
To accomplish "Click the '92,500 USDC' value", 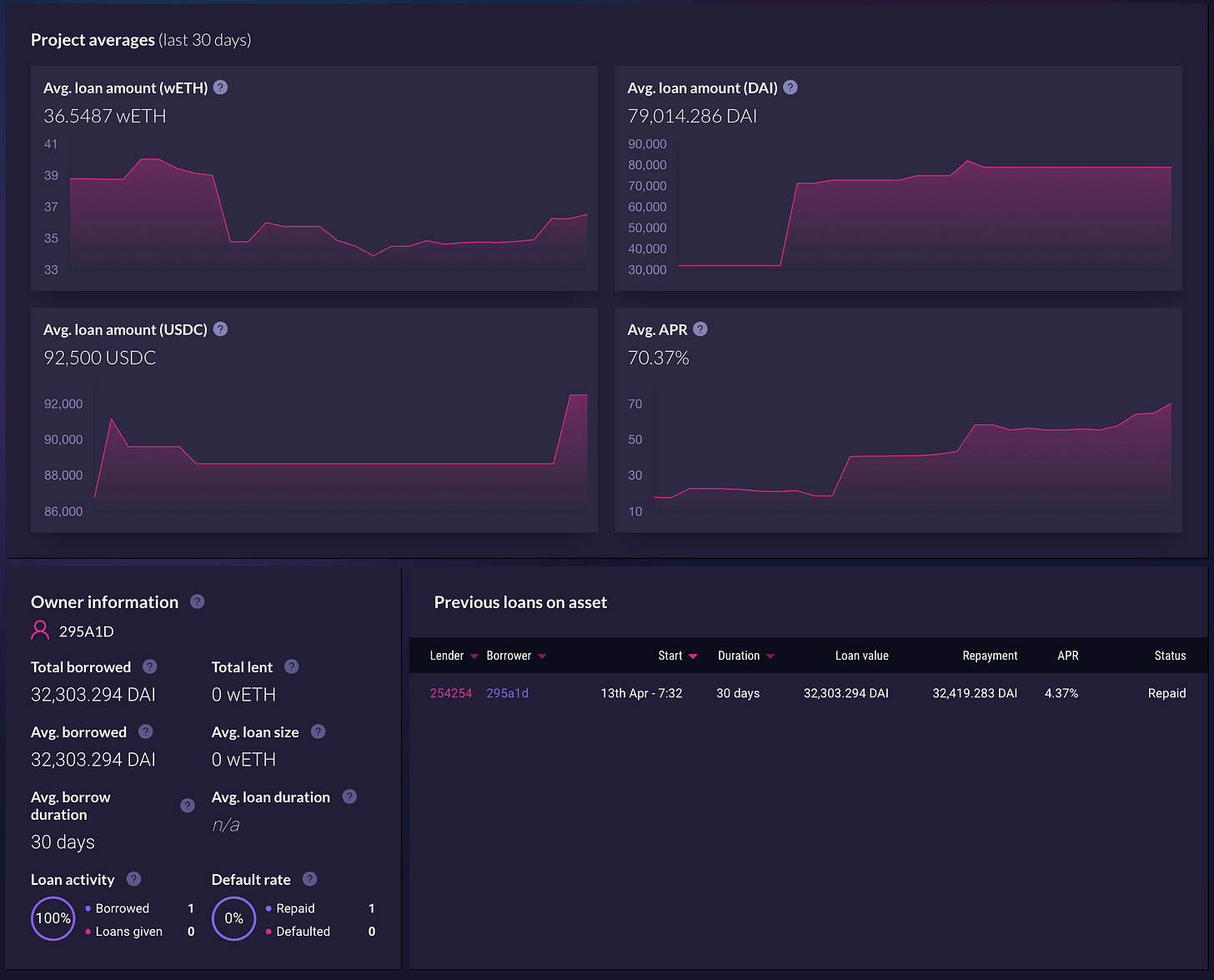I will (x=100, y=358).
